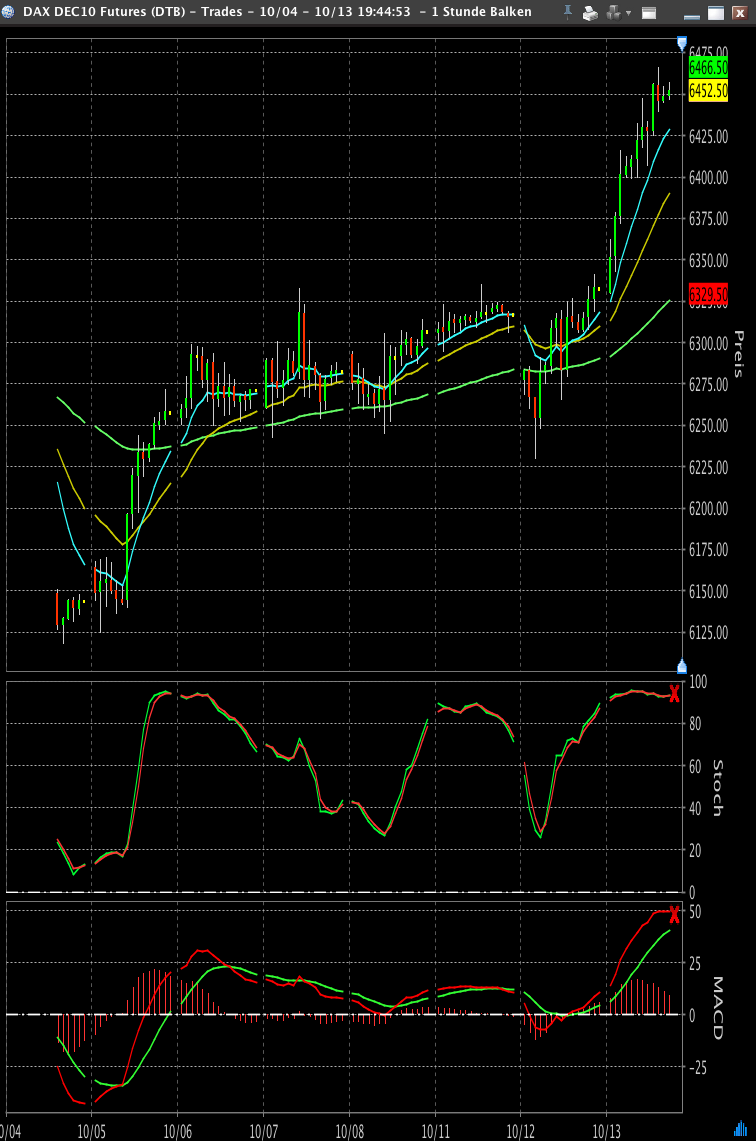This screenshot has height=1141, width=756.
Task: Remove the MACD indicator with its red X
Action: 675,915
